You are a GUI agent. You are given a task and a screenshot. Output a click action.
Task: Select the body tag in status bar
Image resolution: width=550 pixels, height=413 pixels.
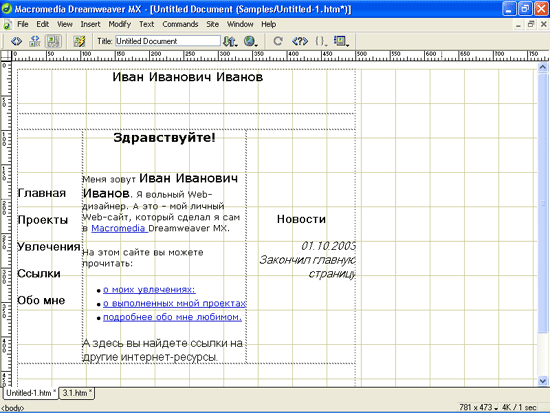13,408
